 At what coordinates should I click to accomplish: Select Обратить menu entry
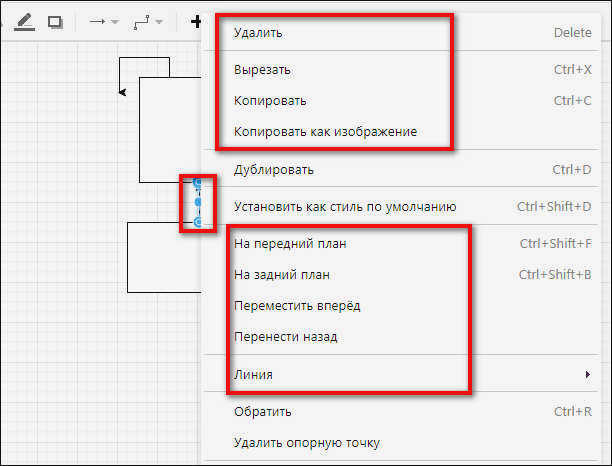402,412
